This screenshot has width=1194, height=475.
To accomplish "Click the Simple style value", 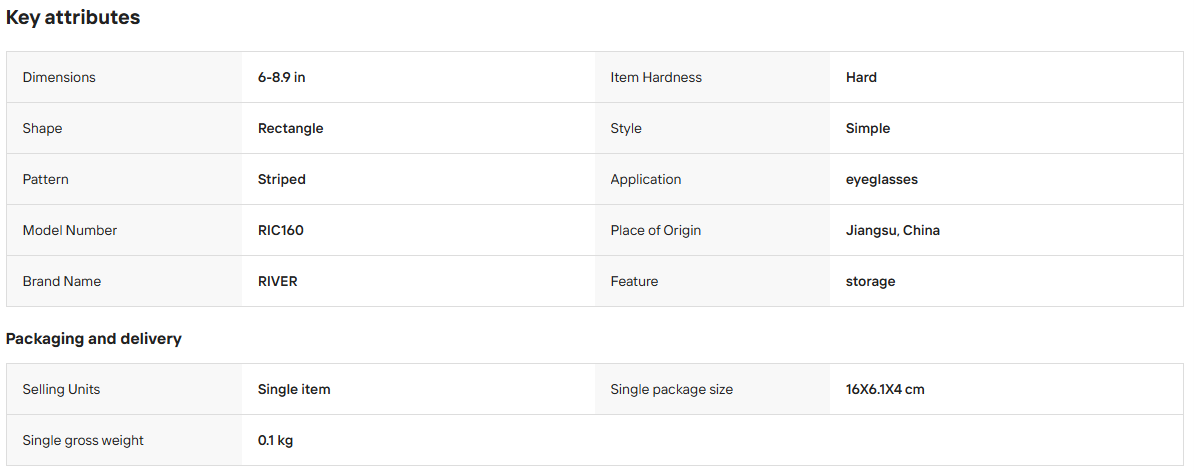I will coord(868,128).
